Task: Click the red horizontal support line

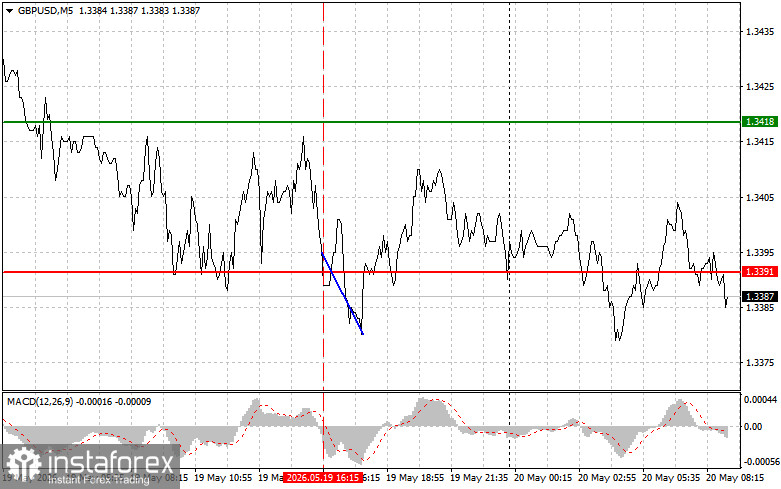Action: click(x=371, y=272)
